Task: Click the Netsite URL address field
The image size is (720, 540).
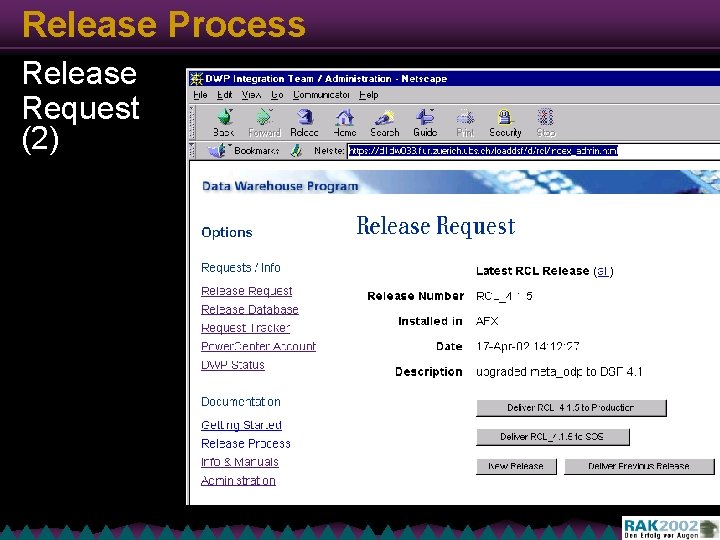Action: 533,151
